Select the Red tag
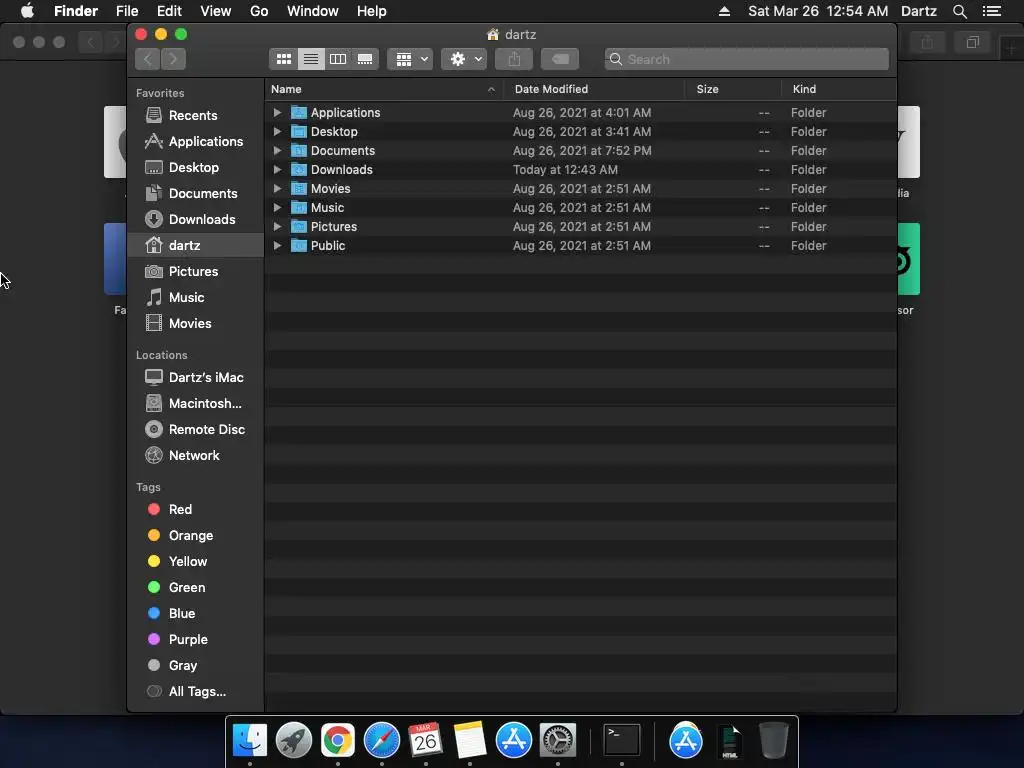 195,509
